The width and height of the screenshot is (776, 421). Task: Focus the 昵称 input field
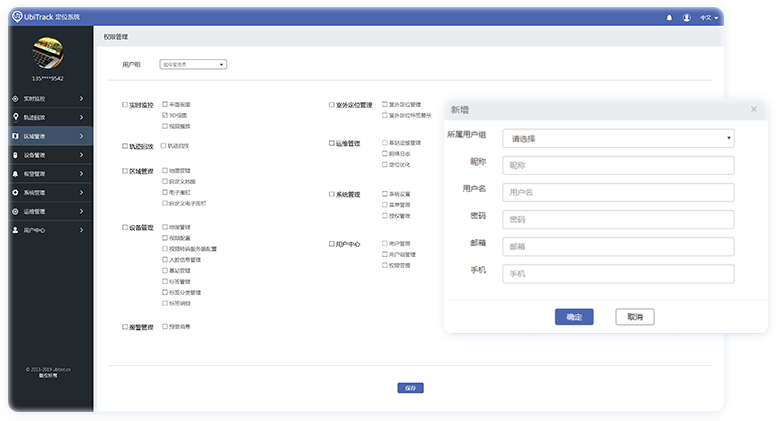pyautogui.click(x=618, y=165)
